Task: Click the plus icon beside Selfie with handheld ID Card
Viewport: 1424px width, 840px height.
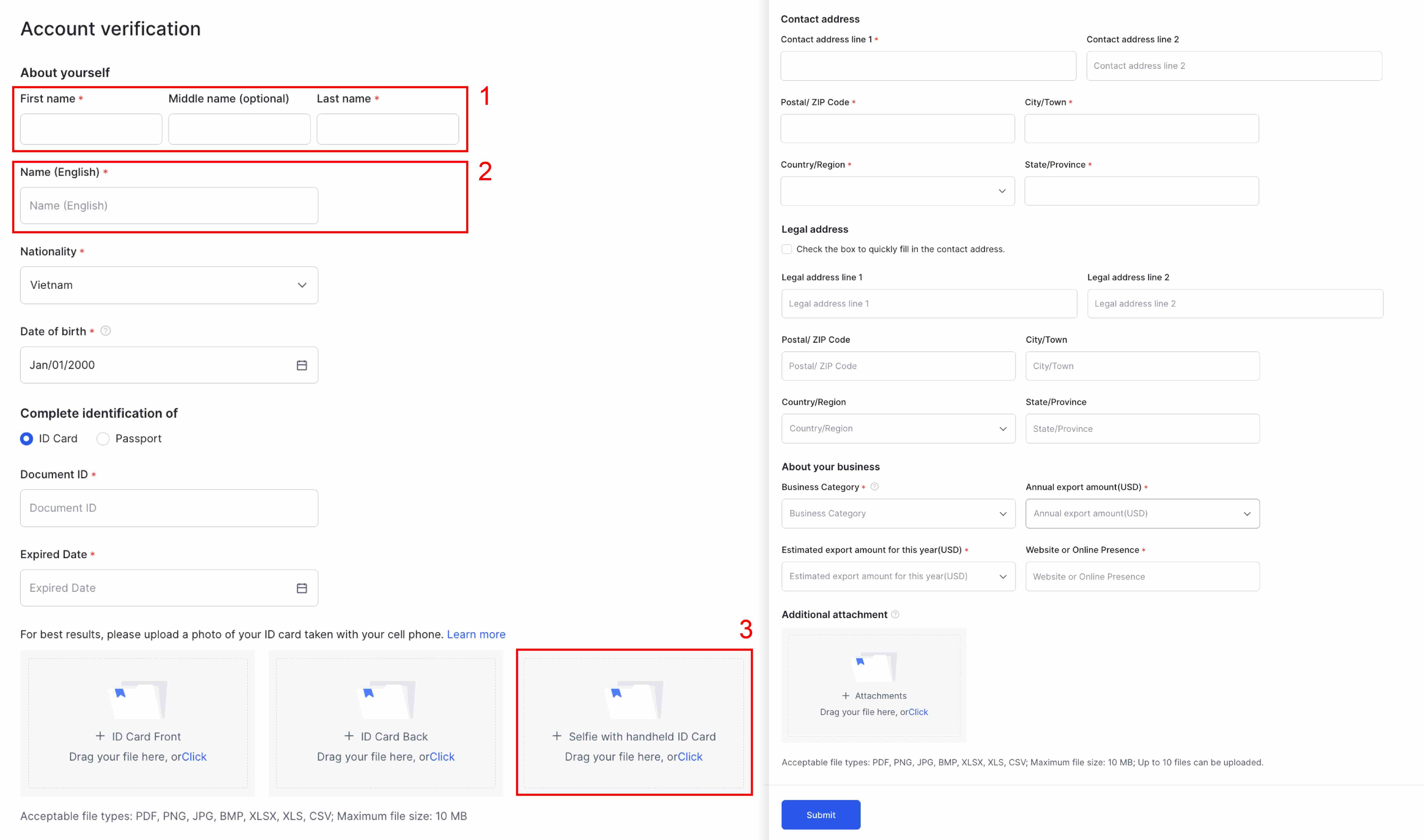Action: pos(557,736)
